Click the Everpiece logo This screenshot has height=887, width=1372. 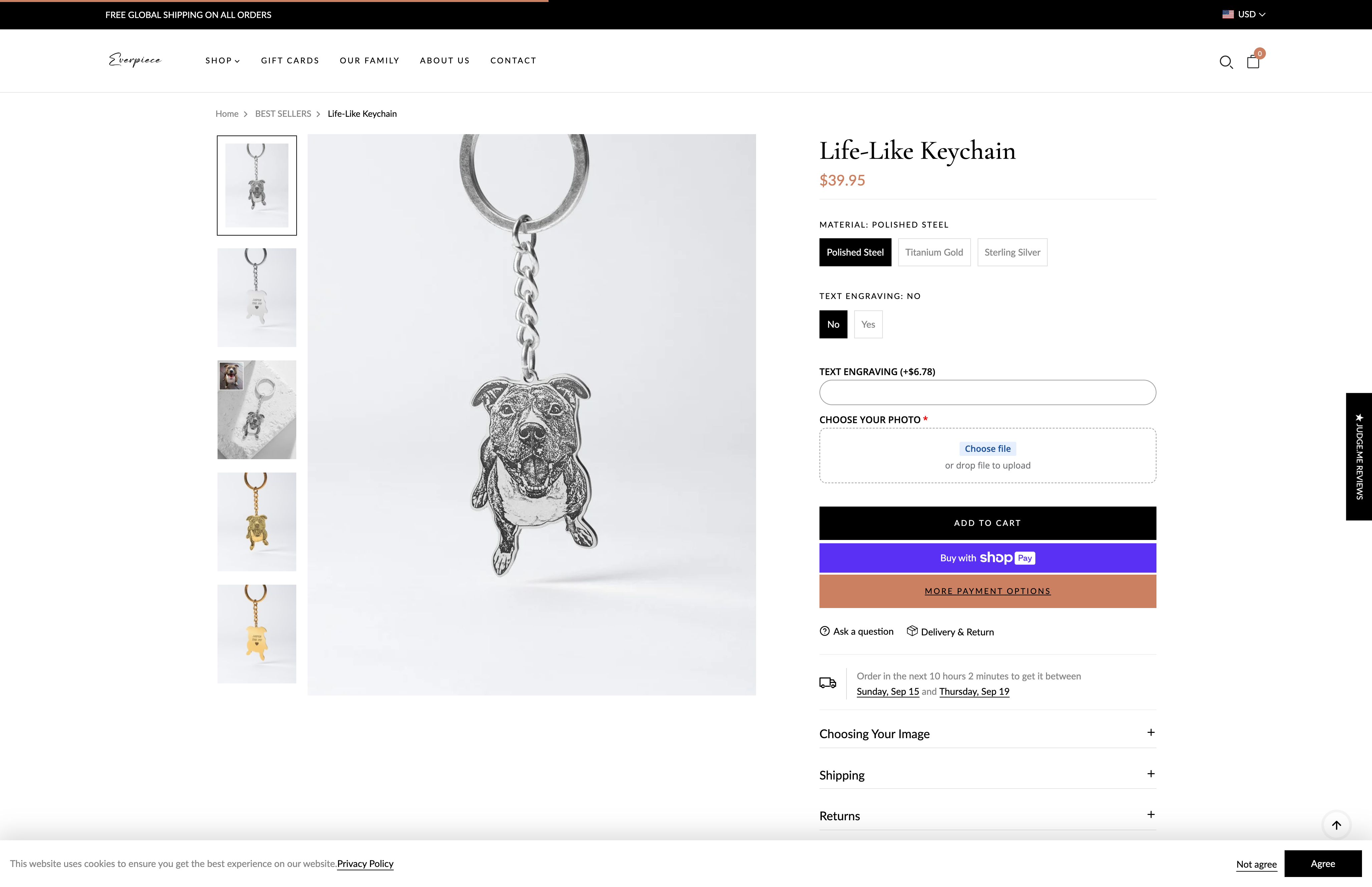[135, 60]
